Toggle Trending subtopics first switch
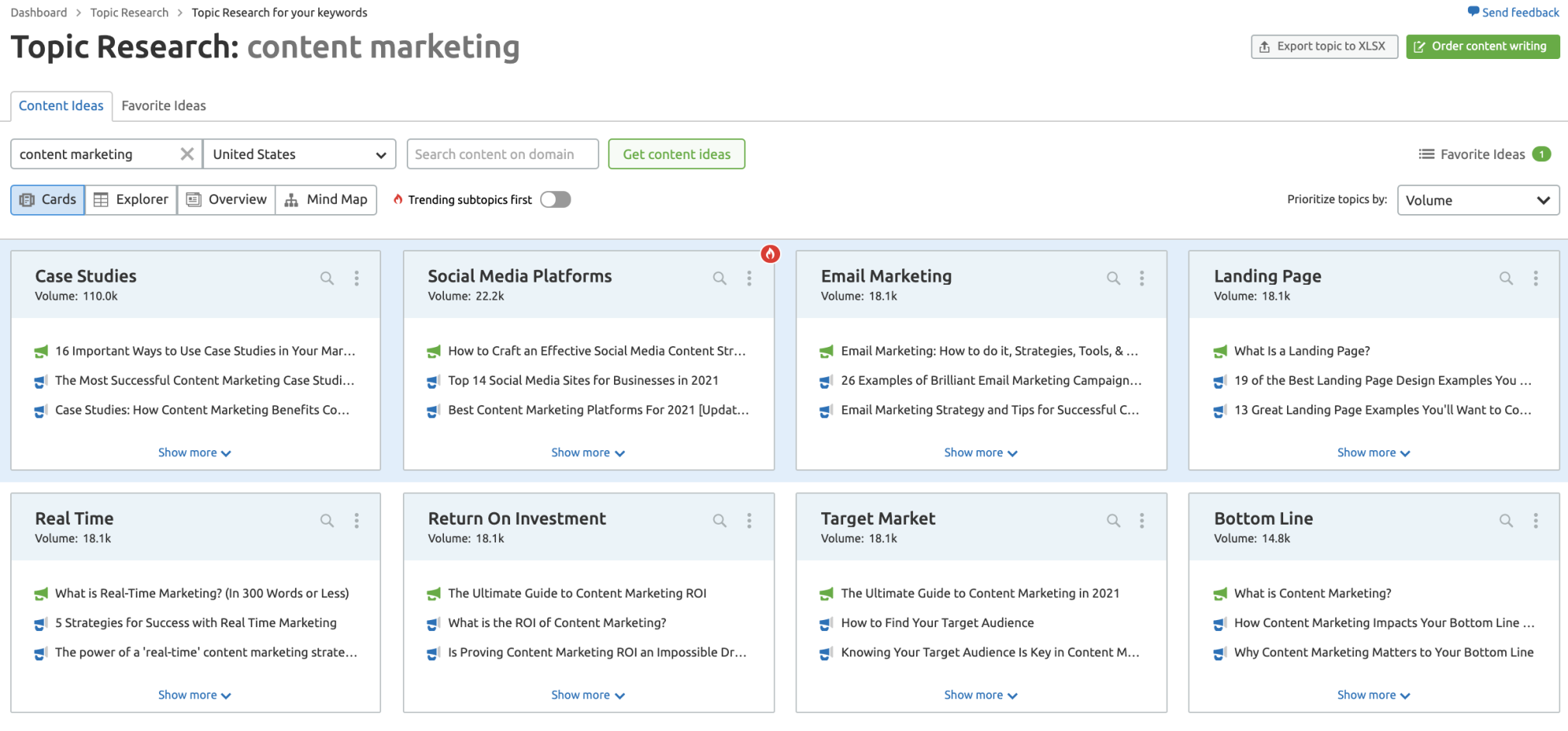 [556, 199]
